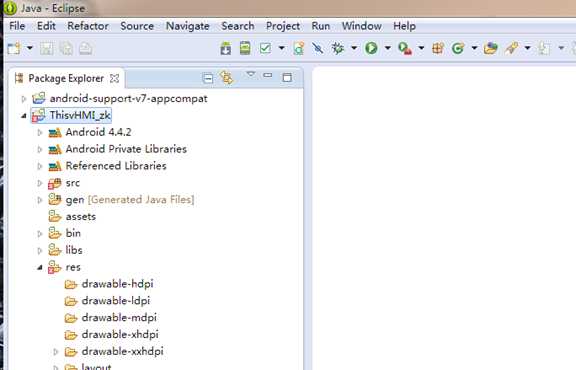Open the Edit menu
Image resolution: width=576 pixels, height=370 pixels.
[x=46, y=26]
